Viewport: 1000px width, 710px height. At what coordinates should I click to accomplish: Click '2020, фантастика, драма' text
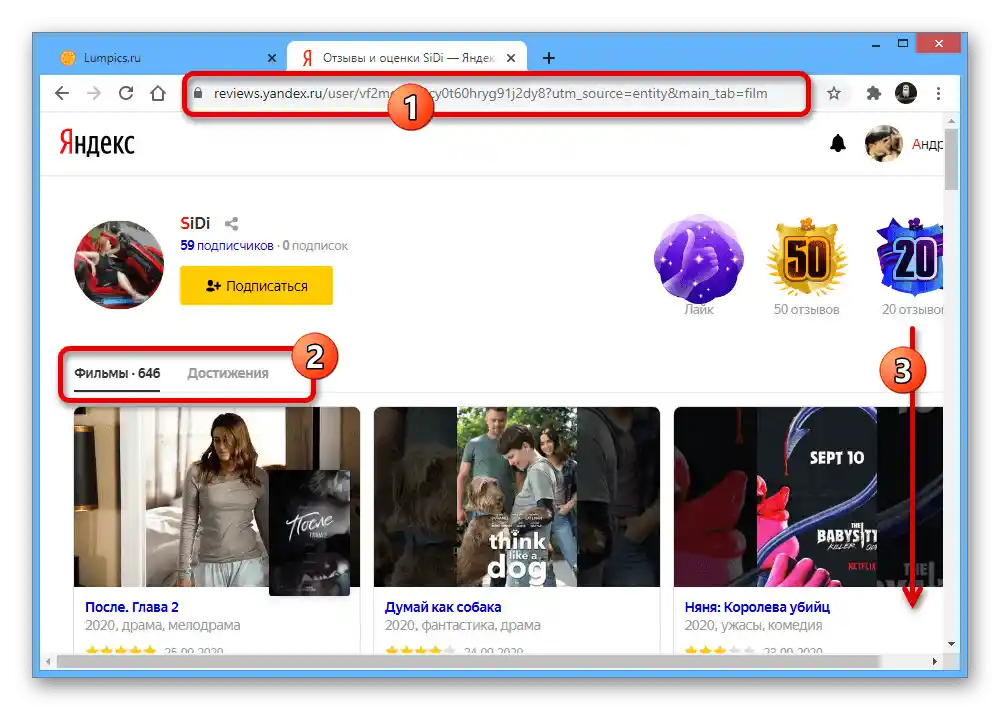click(462, 625)
